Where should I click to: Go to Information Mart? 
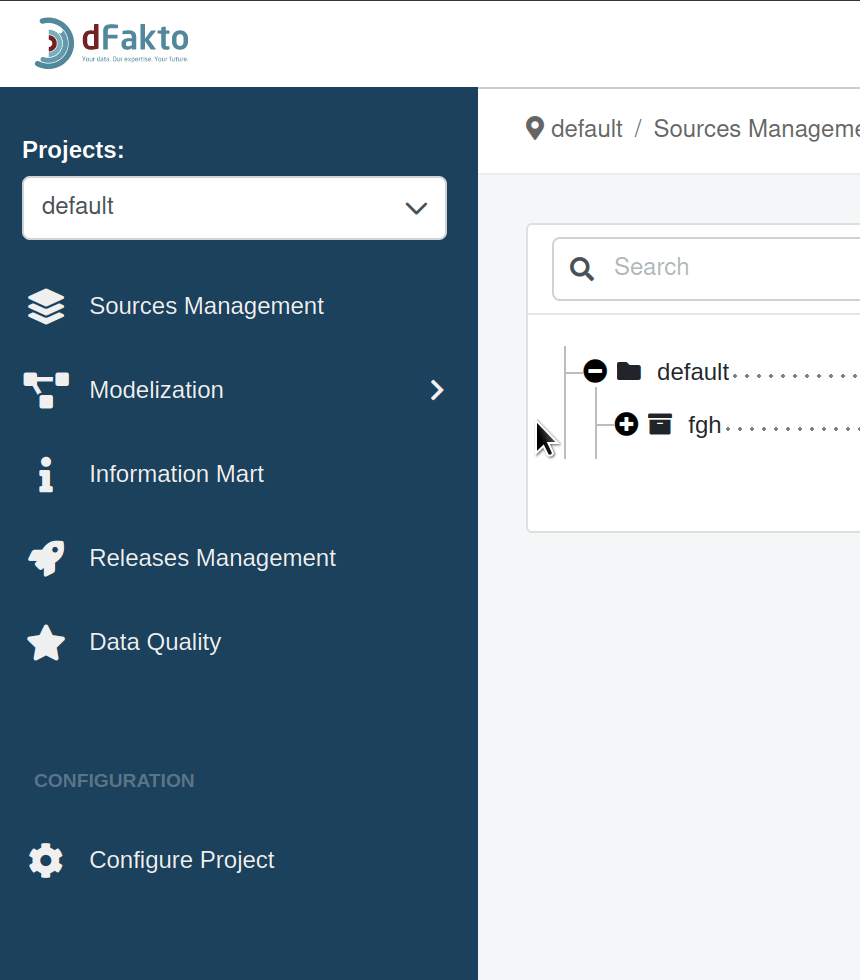[176, 474]
